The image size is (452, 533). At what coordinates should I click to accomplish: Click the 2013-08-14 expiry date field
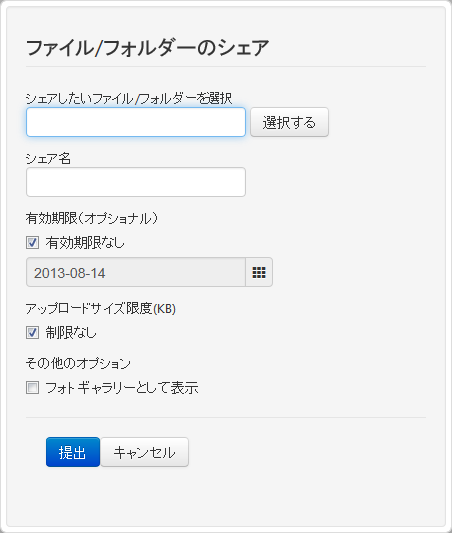point(136,272)
